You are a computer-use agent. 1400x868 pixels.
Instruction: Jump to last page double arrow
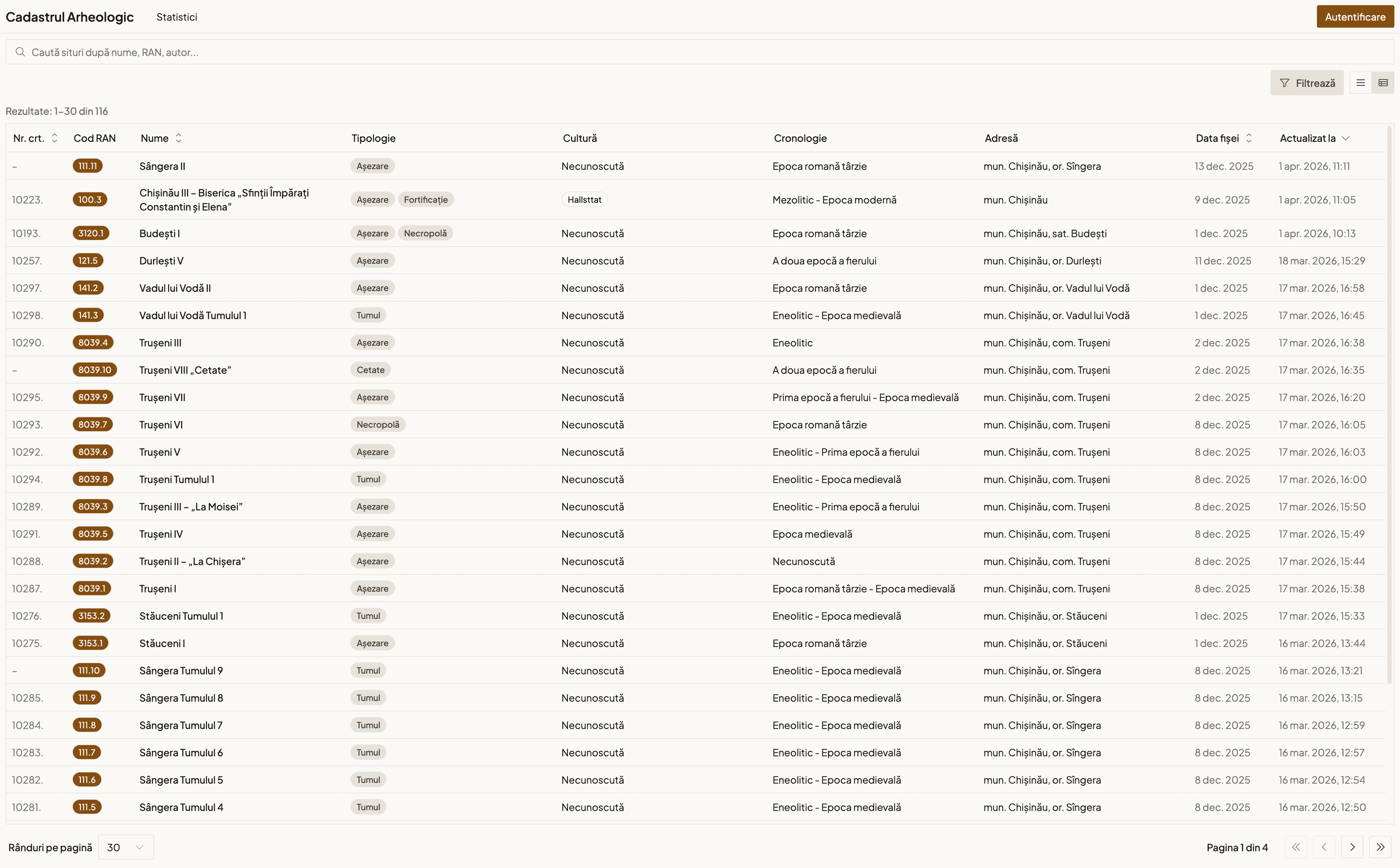[x=1380, y=847]
